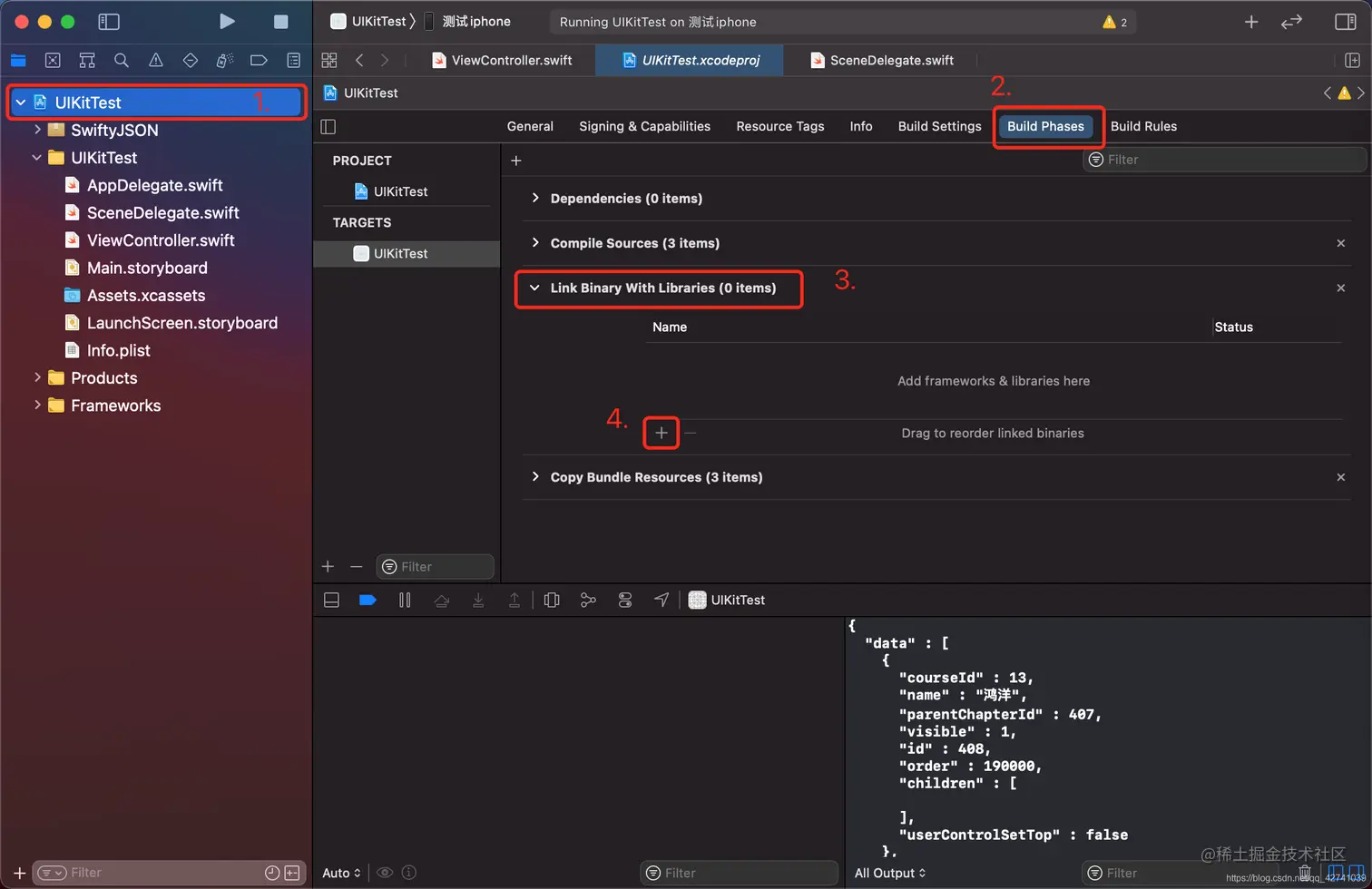Switch to the Resource Tags tab
The width and height of the screenshot is (1372, 889).
point(780,126)
